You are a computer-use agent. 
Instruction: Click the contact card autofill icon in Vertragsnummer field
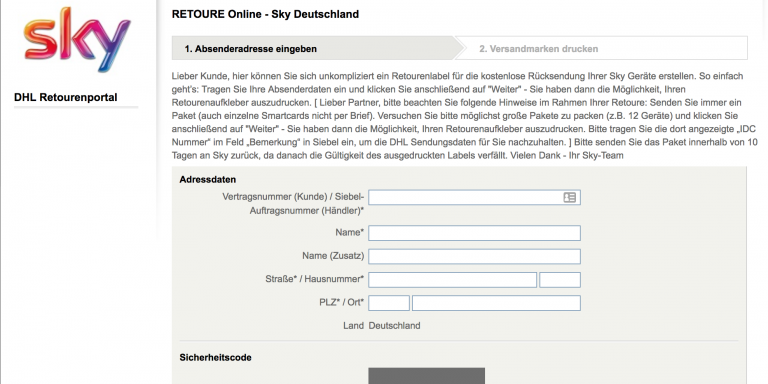point(570,197)
